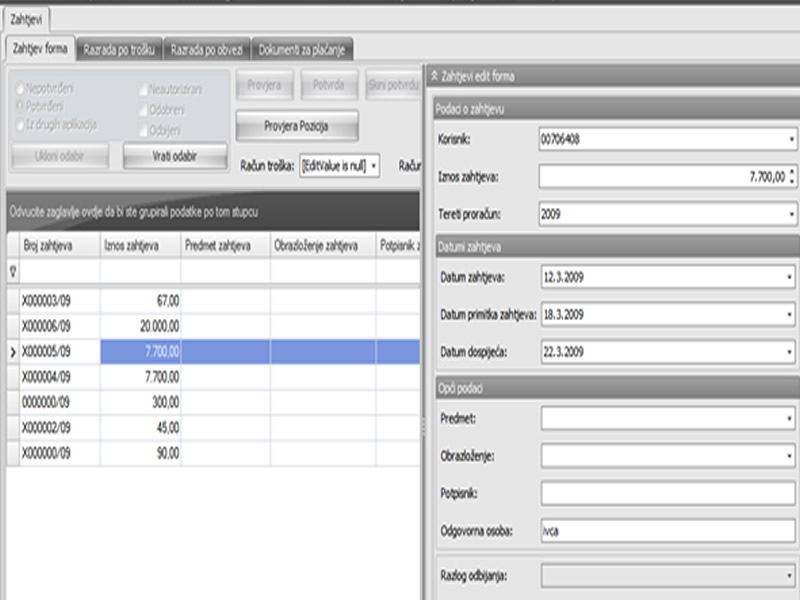Switch to the Dokumenti za plaćanje tab

(x=302, y=49)
